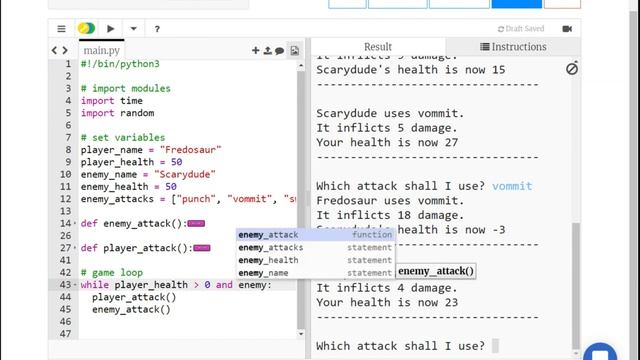This screenshot has width=640, height=360.
Task: Click the input cursor after 'Which attack shall I use?'
Action: pos(496,346)
